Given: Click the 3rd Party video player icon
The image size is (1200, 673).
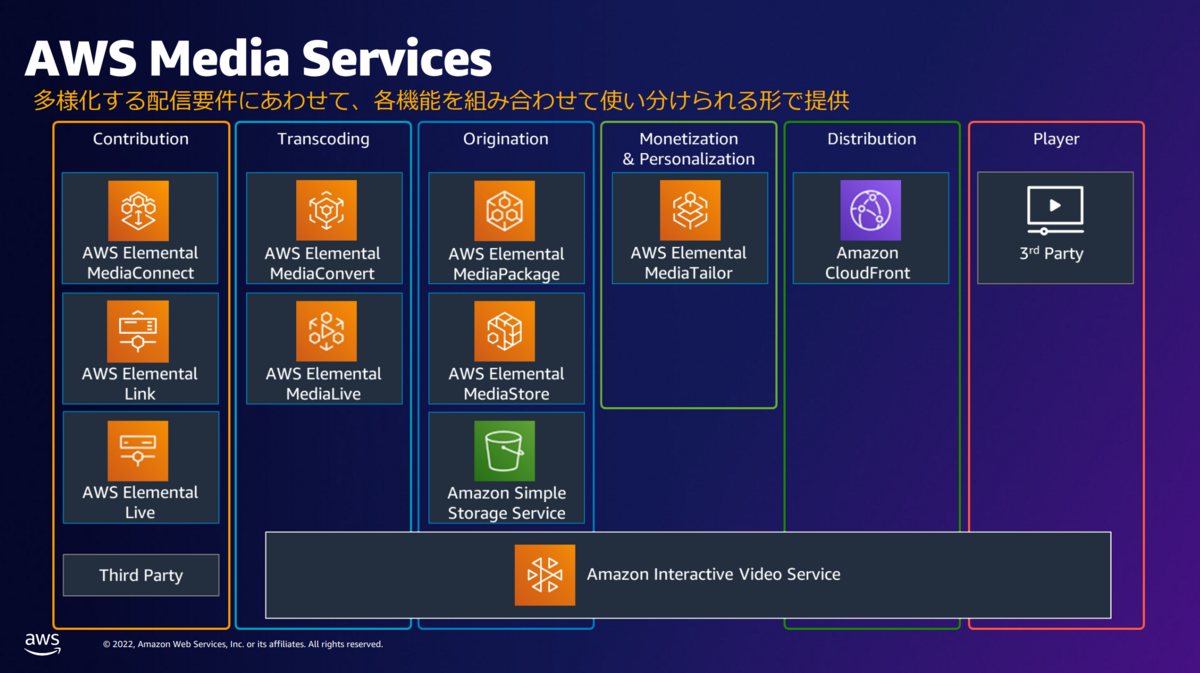Looking at the screenshot, I should pos(1055,210).
